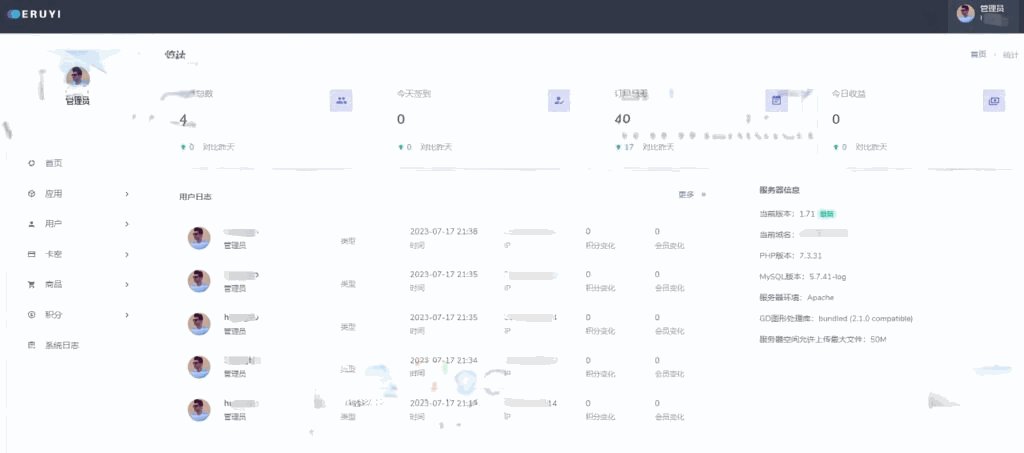This screenshot has height=453, width=1024.
Task: Expand the 积分 submenu chevron
Action: (127, 315)
